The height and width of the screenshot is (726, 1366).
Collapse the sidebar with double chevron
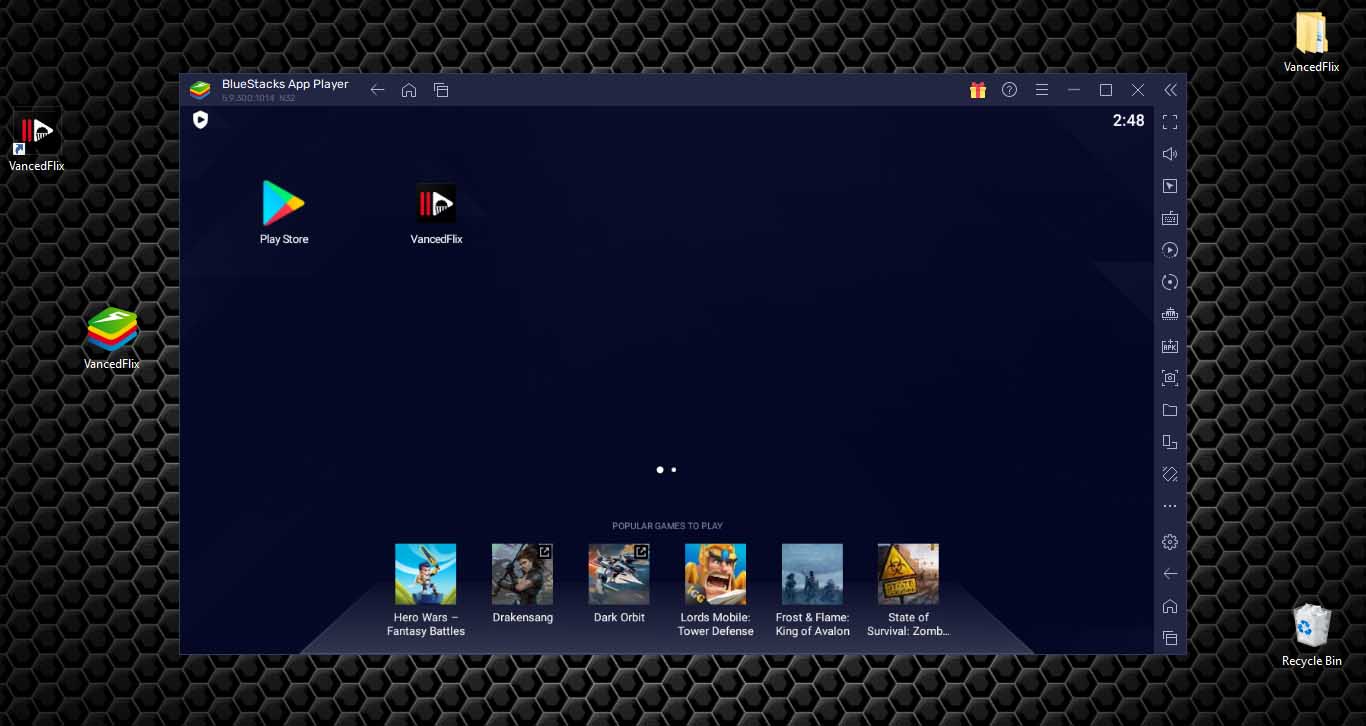point(1170,90)
